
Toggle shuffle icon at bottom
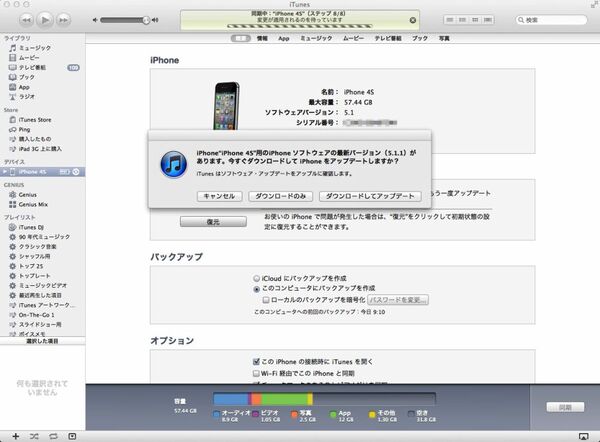34,436
